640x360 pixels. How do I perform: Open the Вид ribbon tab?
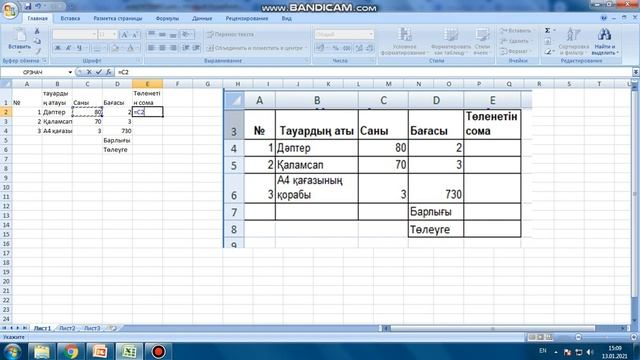click(x=287, y=18)
